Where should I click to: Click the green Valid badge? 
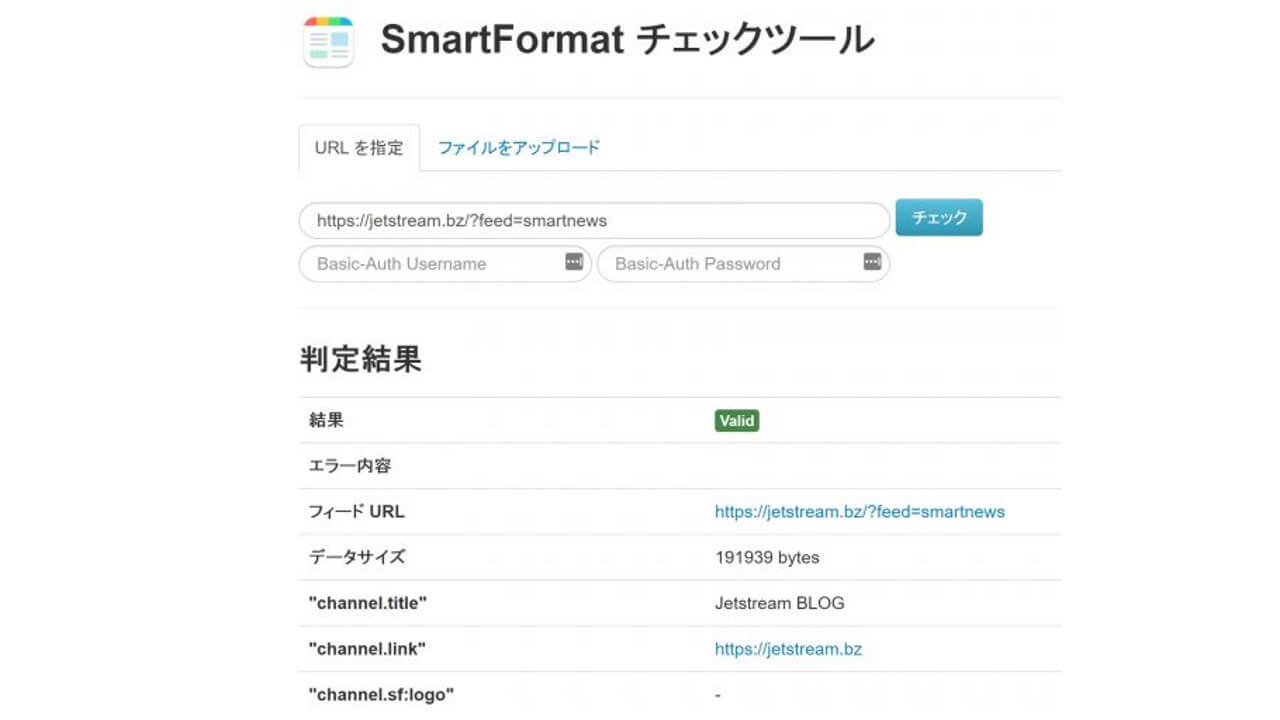click(736, 420)
